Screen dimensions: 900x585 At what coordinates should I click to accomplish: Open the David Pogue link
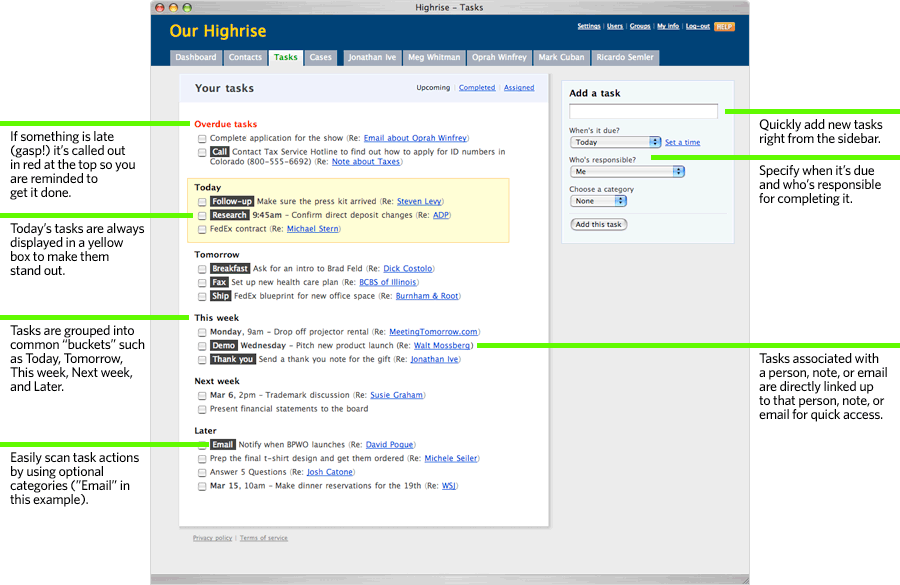click(389, 445)
